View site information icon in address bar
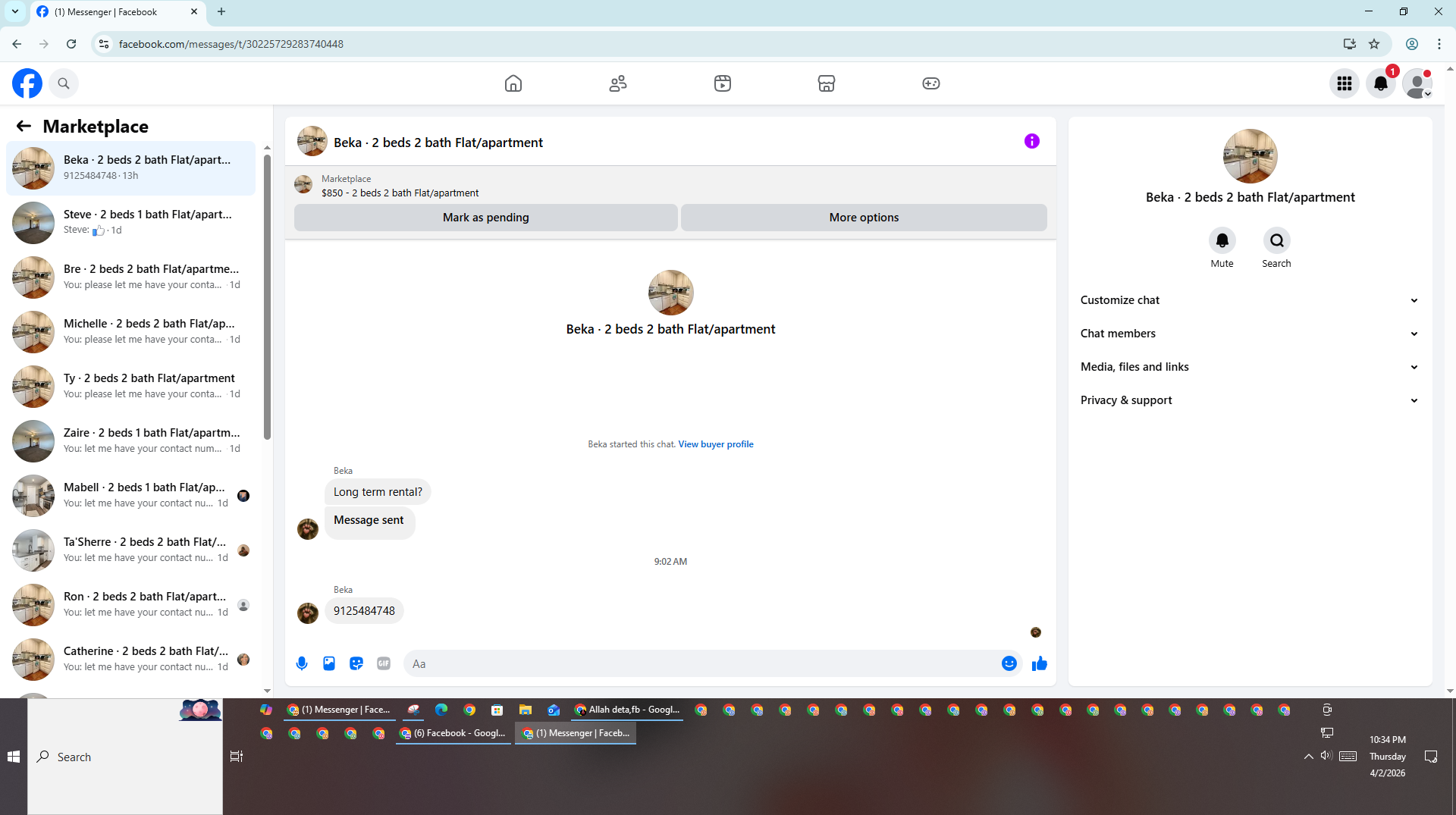Image resolution: width=1456 pixels, height=815 pixels. (104, 44)
